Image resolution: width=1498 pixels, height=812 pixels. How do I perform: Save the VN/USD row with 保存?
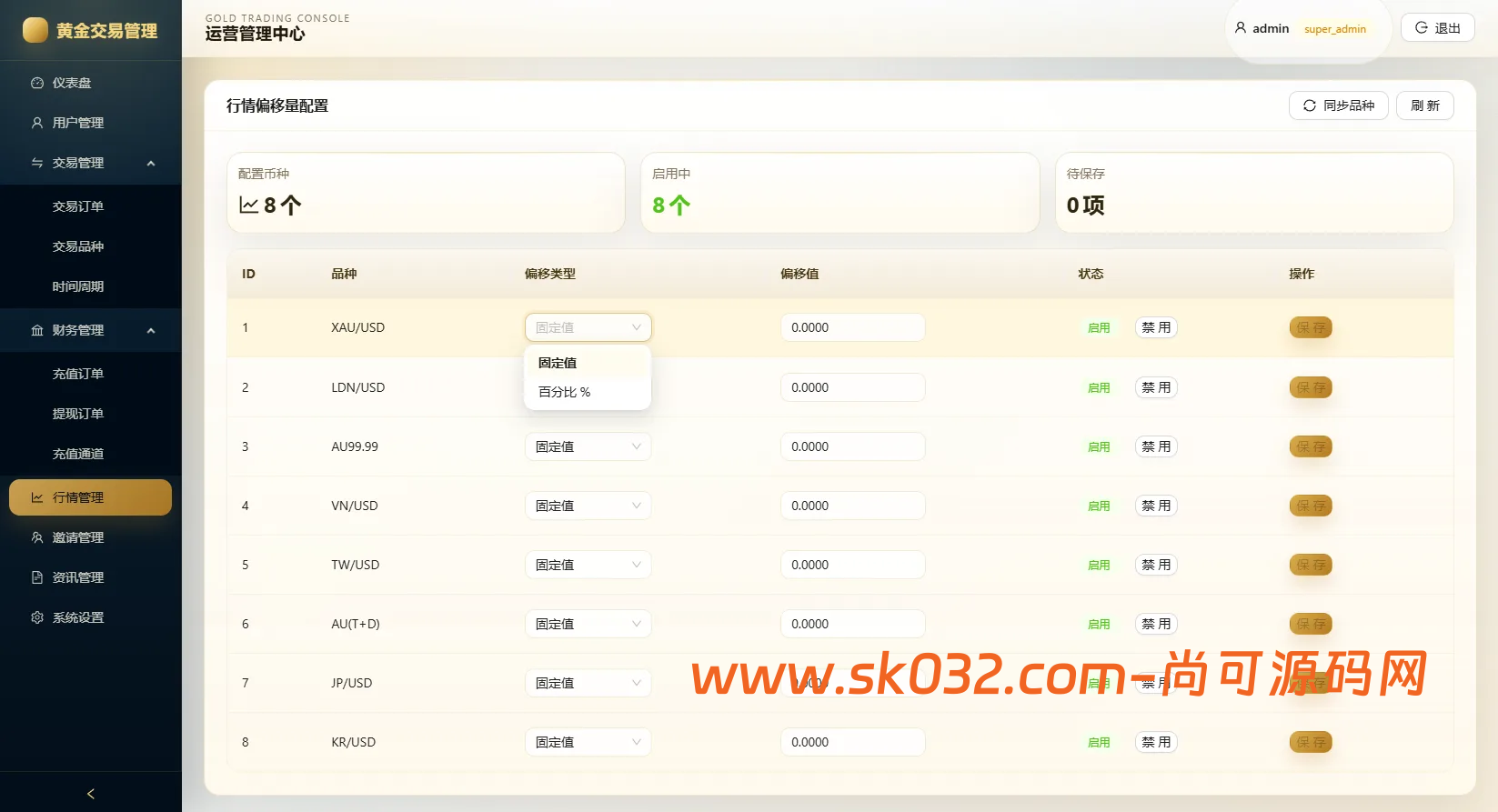1311,506
